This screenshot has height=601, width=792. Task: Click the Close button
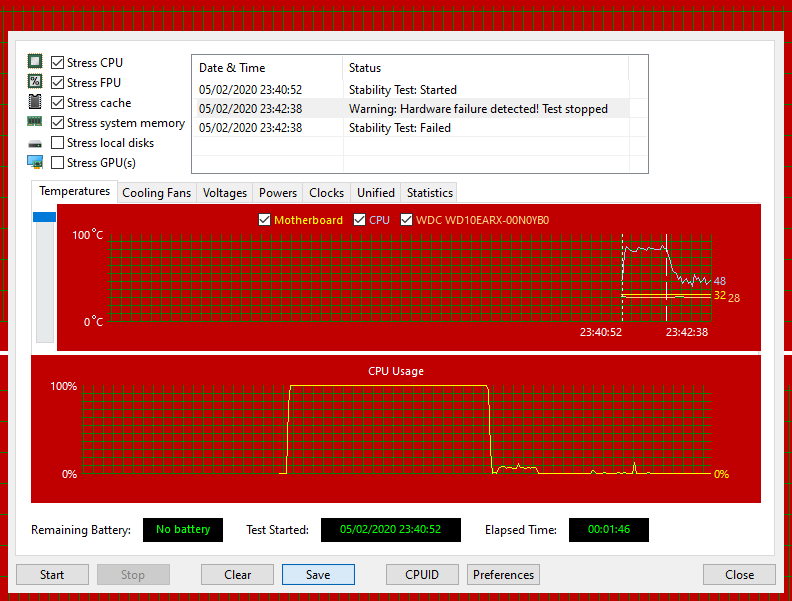tap(739, 575)
